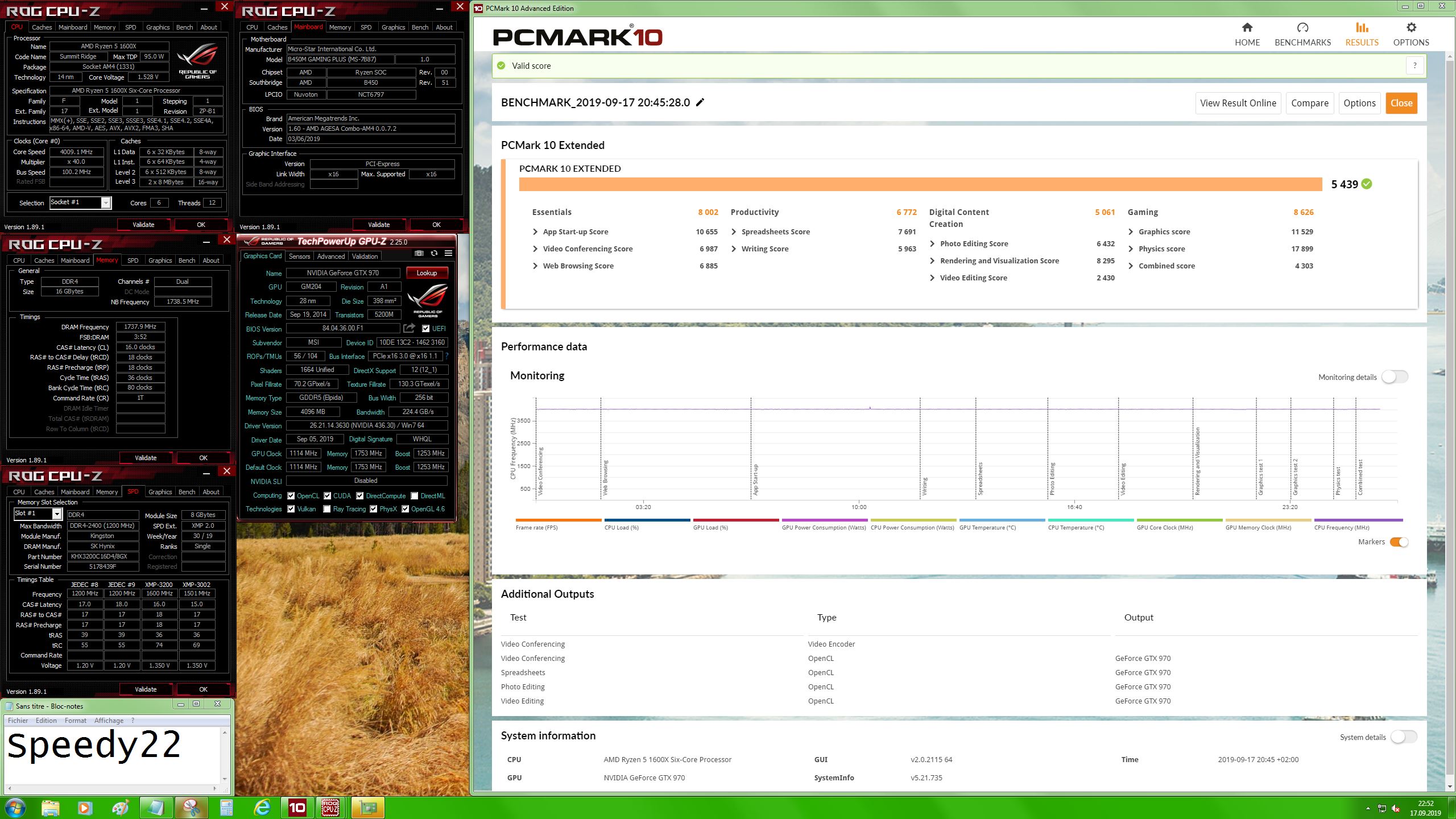Click CPU Frequency (MHz) purple legend swatch

(x=1358, y=520)
